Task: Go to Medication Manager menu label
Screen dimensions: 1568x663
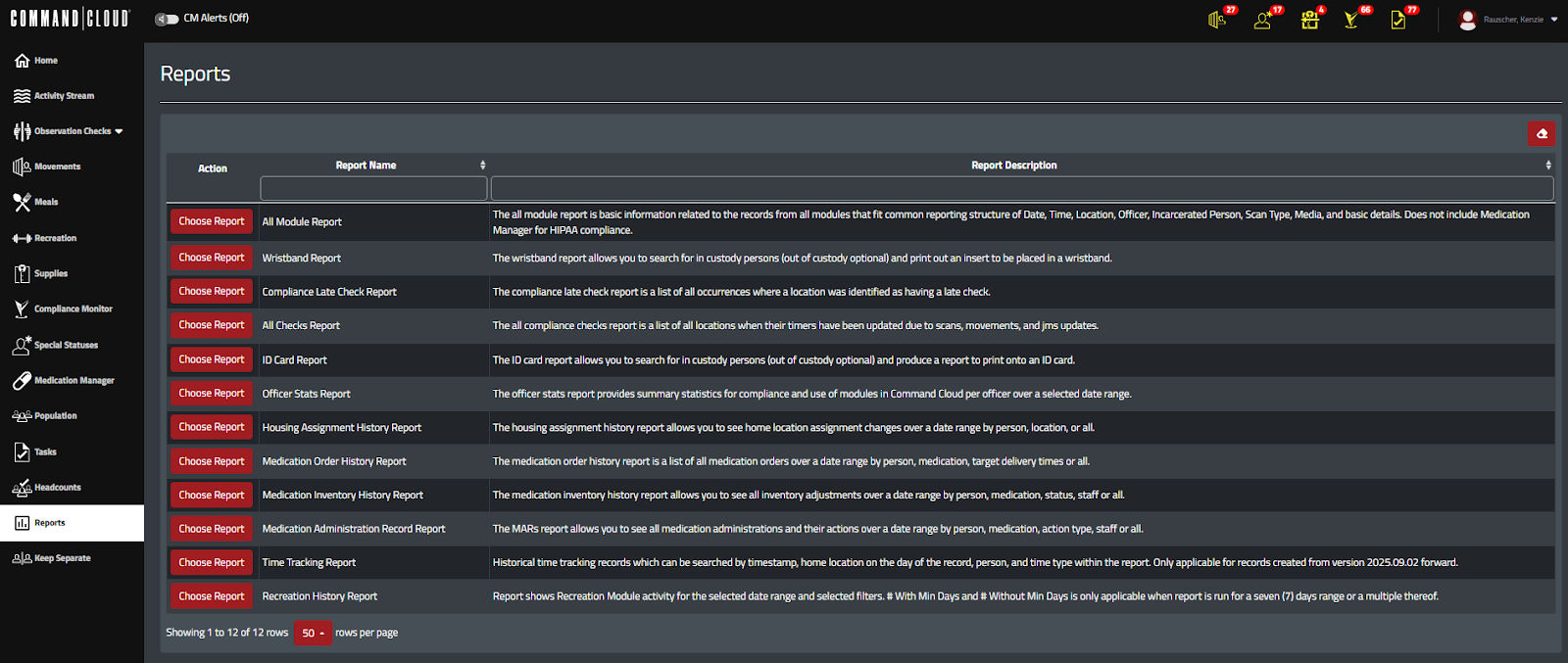Action: (74, 380)
